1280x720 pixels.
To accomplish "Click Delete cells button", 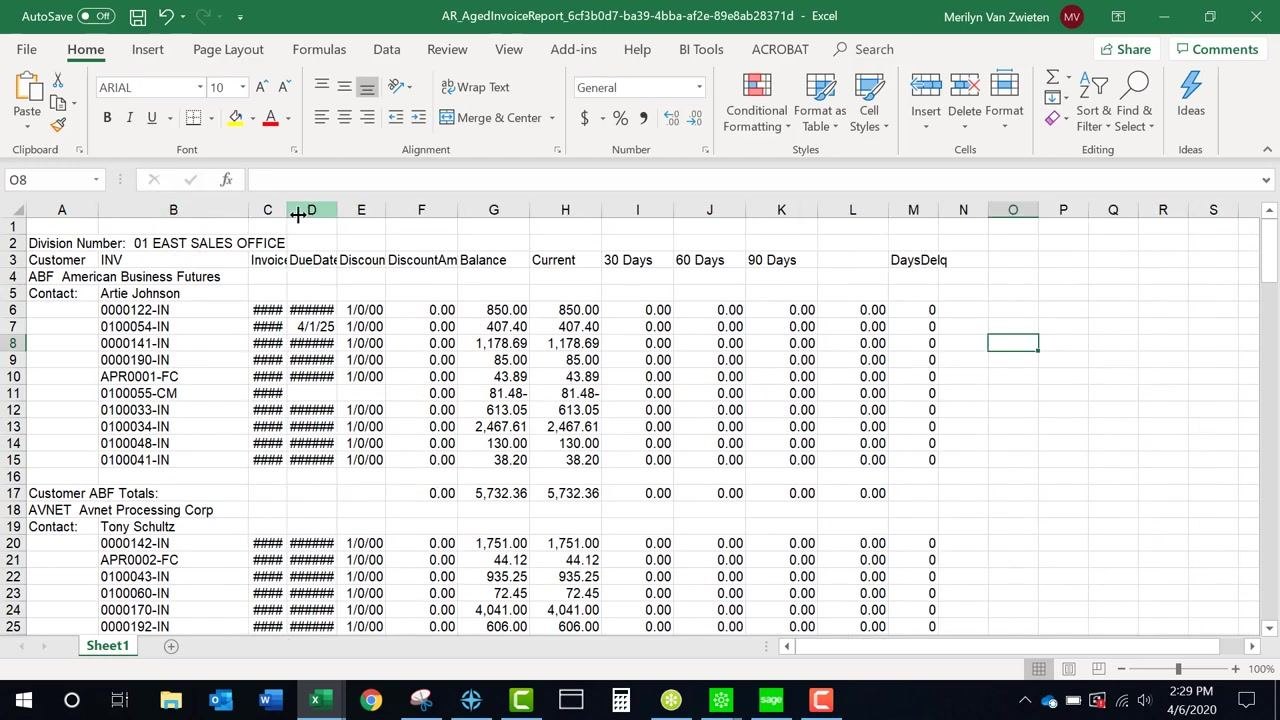I will click(x=964, y=102).
